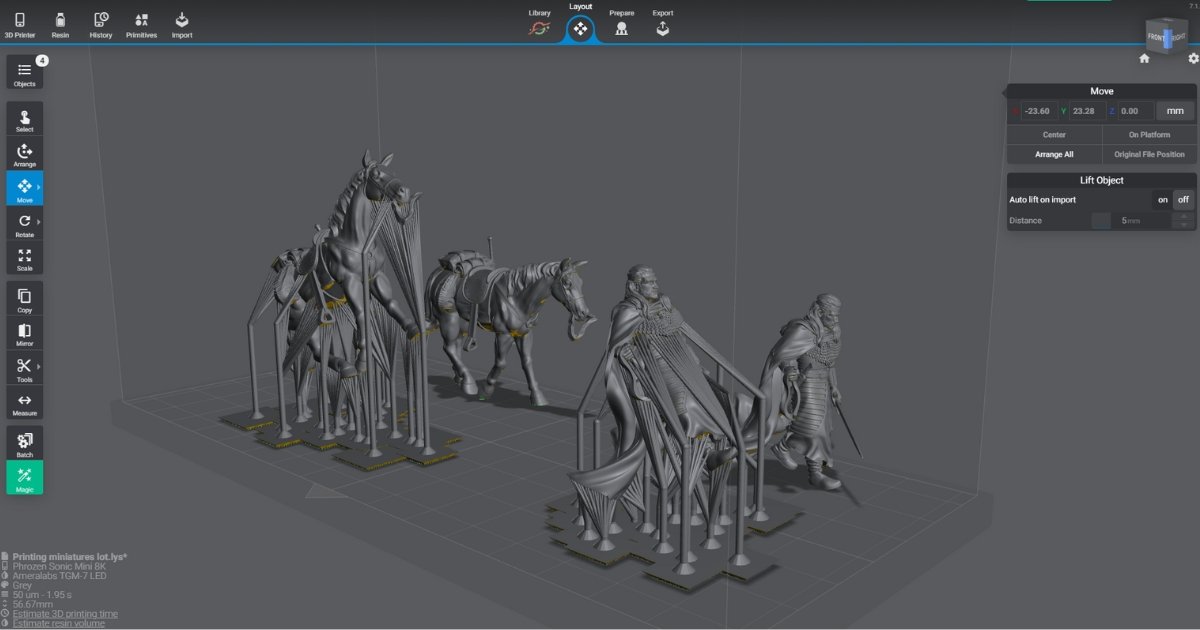Set Auto lift on import to off

point(1183,199)
